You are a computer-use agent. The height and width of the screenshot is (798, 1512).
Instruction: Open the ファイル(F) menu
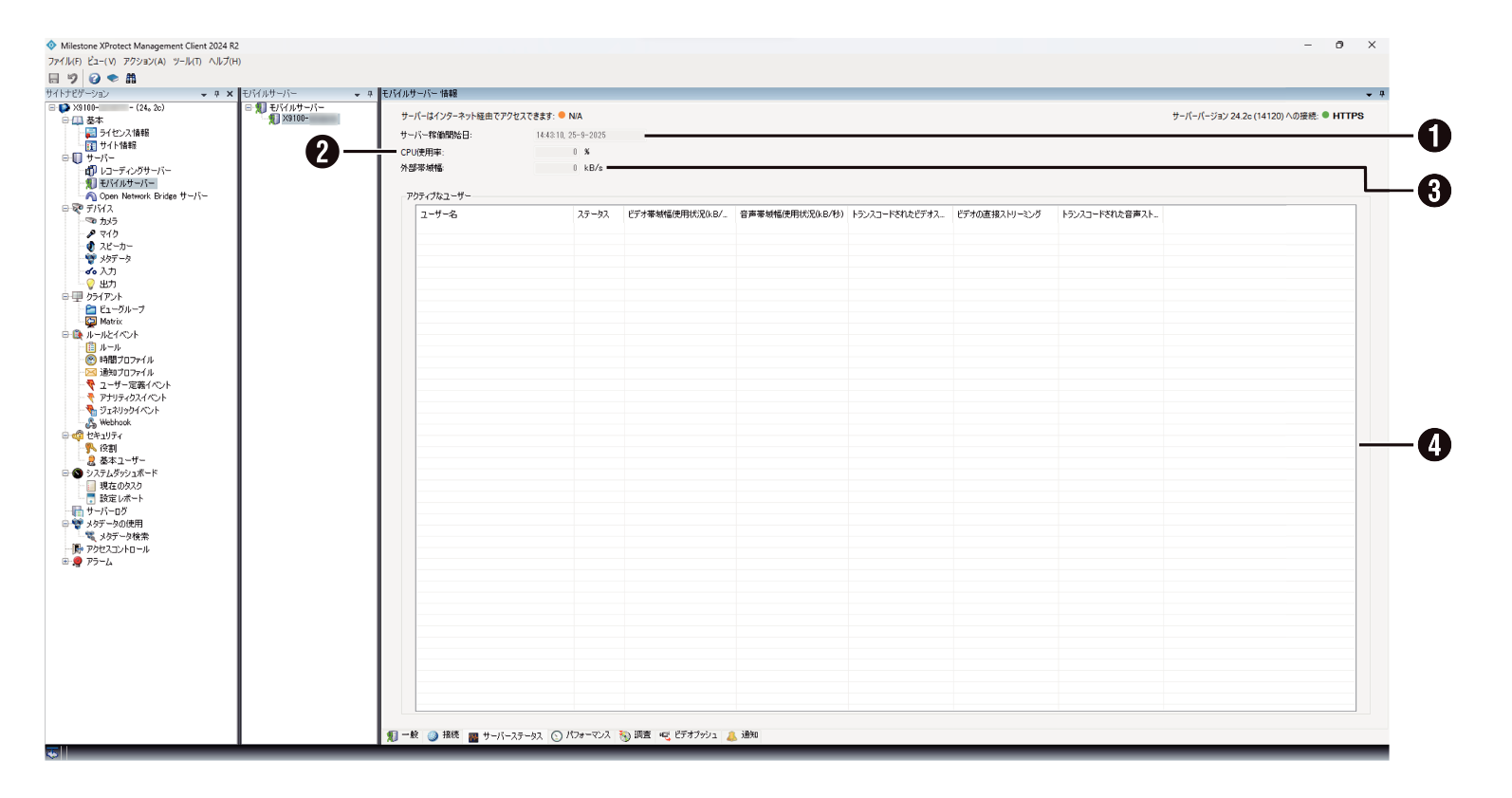pyautogui.click(x=65, y=62)
